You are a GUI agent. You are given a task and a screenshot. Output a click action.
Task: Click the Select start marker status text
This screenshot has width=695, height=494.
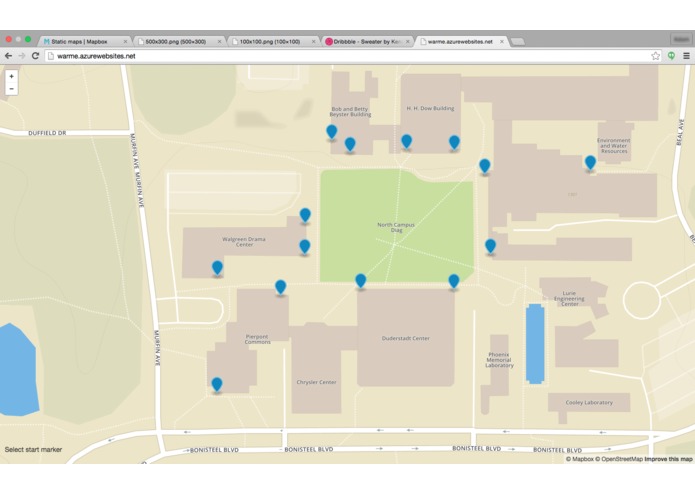coord(33,449)
